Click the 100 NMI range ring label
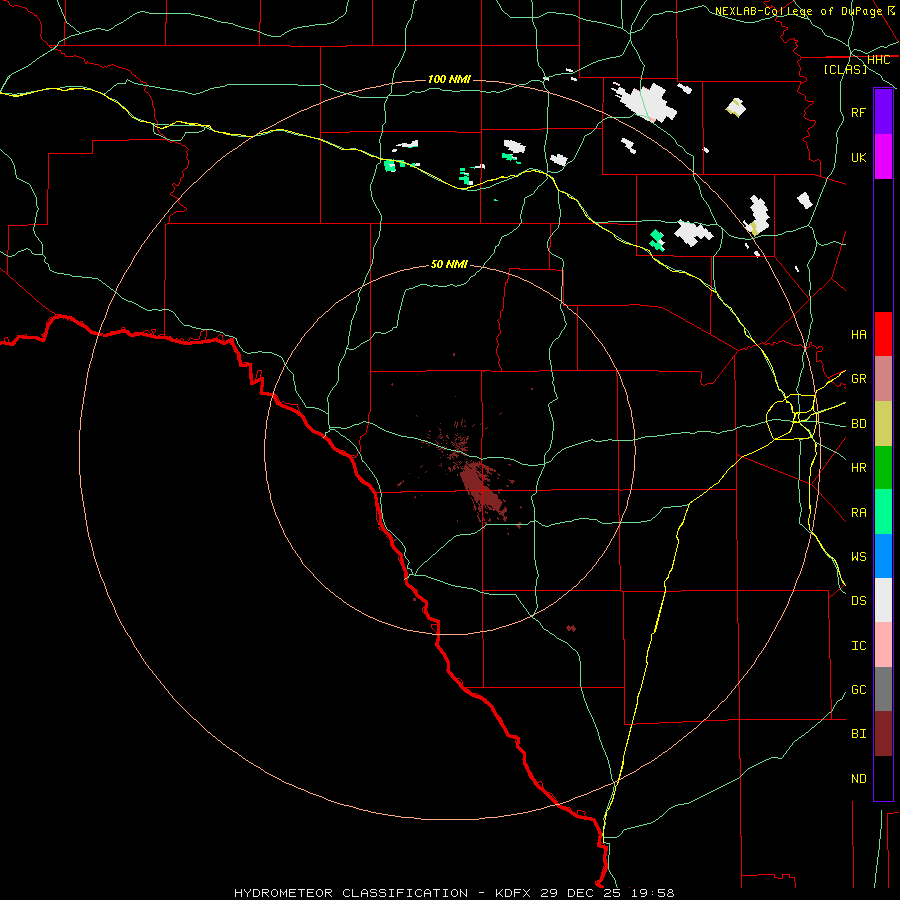Image resolution: width=900 pixels, height=900 pixels. [449, 79]
